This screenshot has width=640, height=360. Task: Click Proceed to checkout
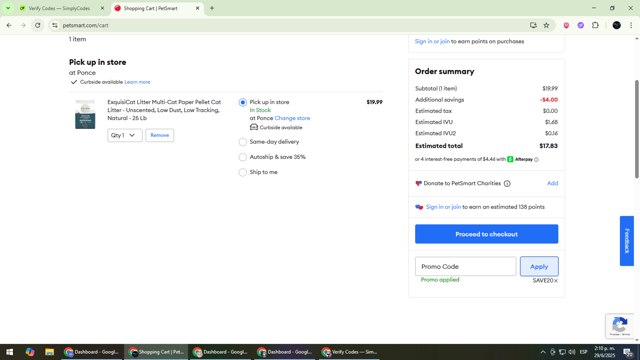[487, 234]
